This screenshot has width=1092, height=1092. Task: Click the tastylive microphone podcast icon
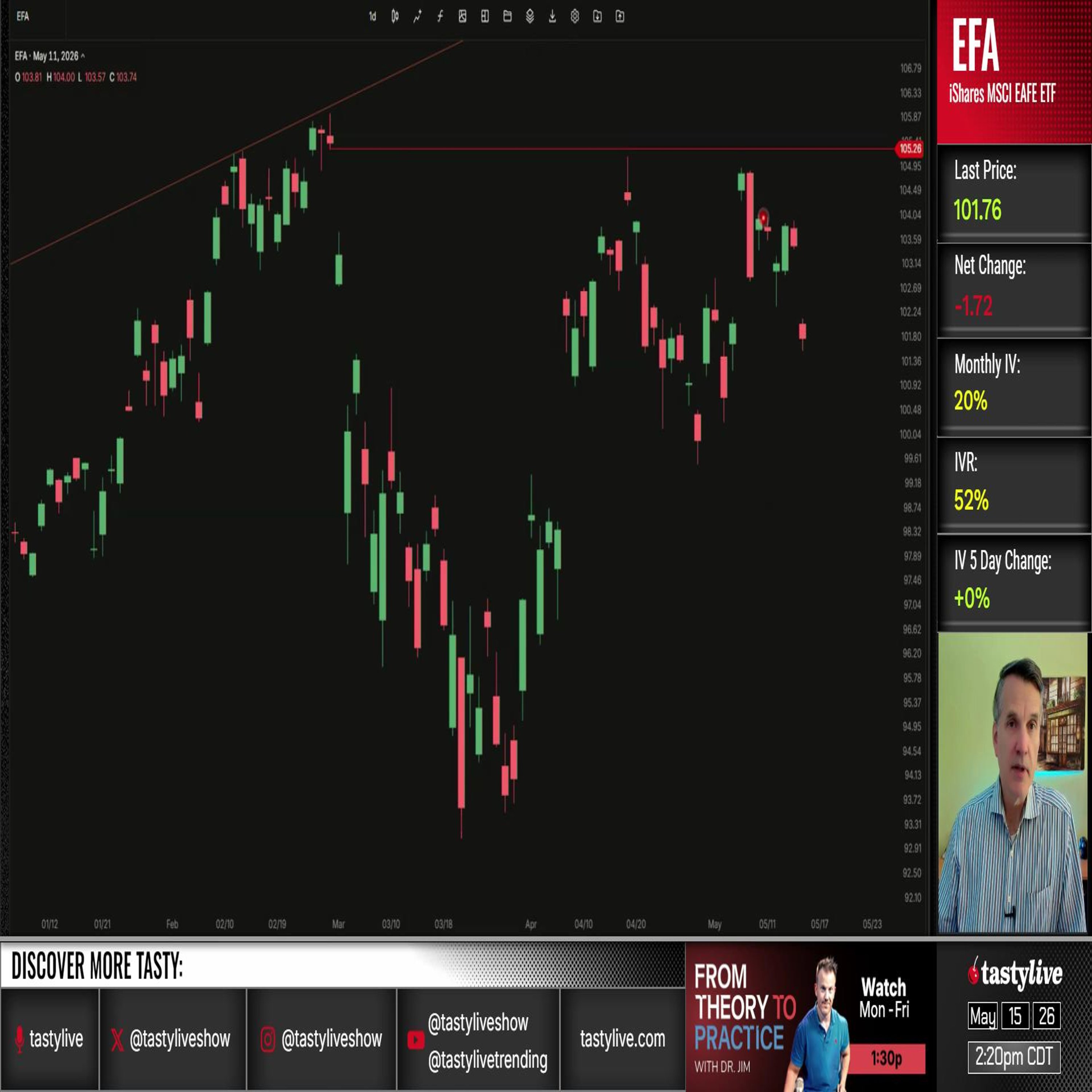(20, 1039)
